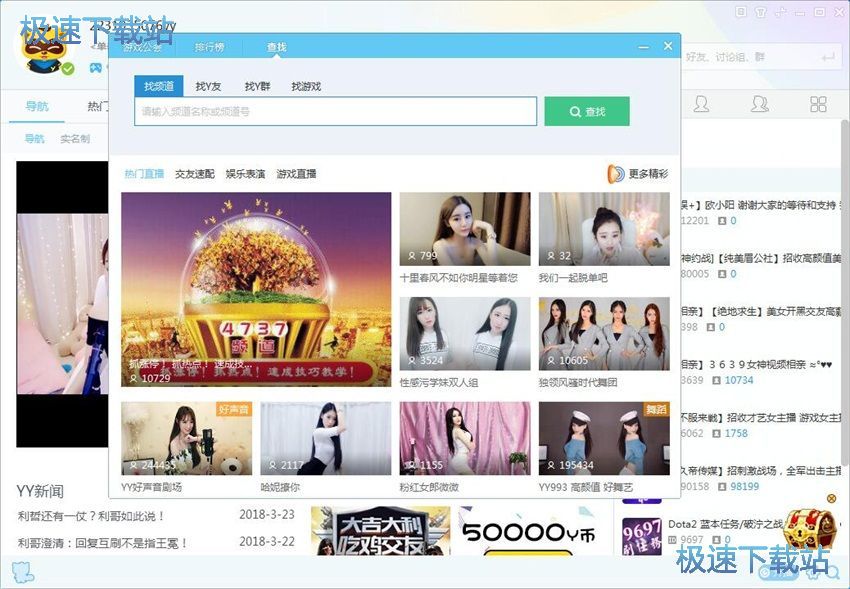Switch to 找Y友 search category
The height and width of the screenshot is (589, 850).
pyautogui.click(x=208, y=86)
